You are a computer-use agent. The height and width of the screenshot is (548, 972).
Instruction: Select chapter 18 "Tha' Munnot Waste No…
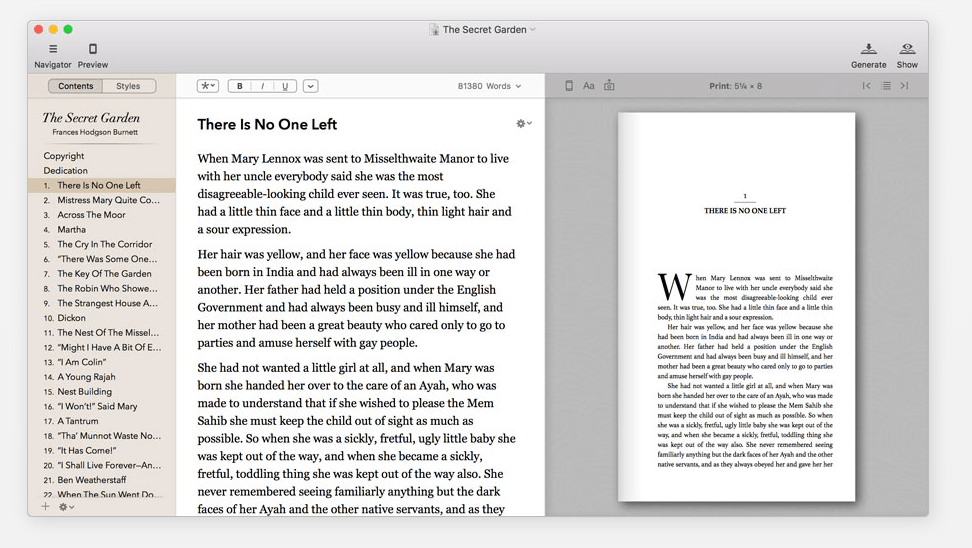coord(102,436)
